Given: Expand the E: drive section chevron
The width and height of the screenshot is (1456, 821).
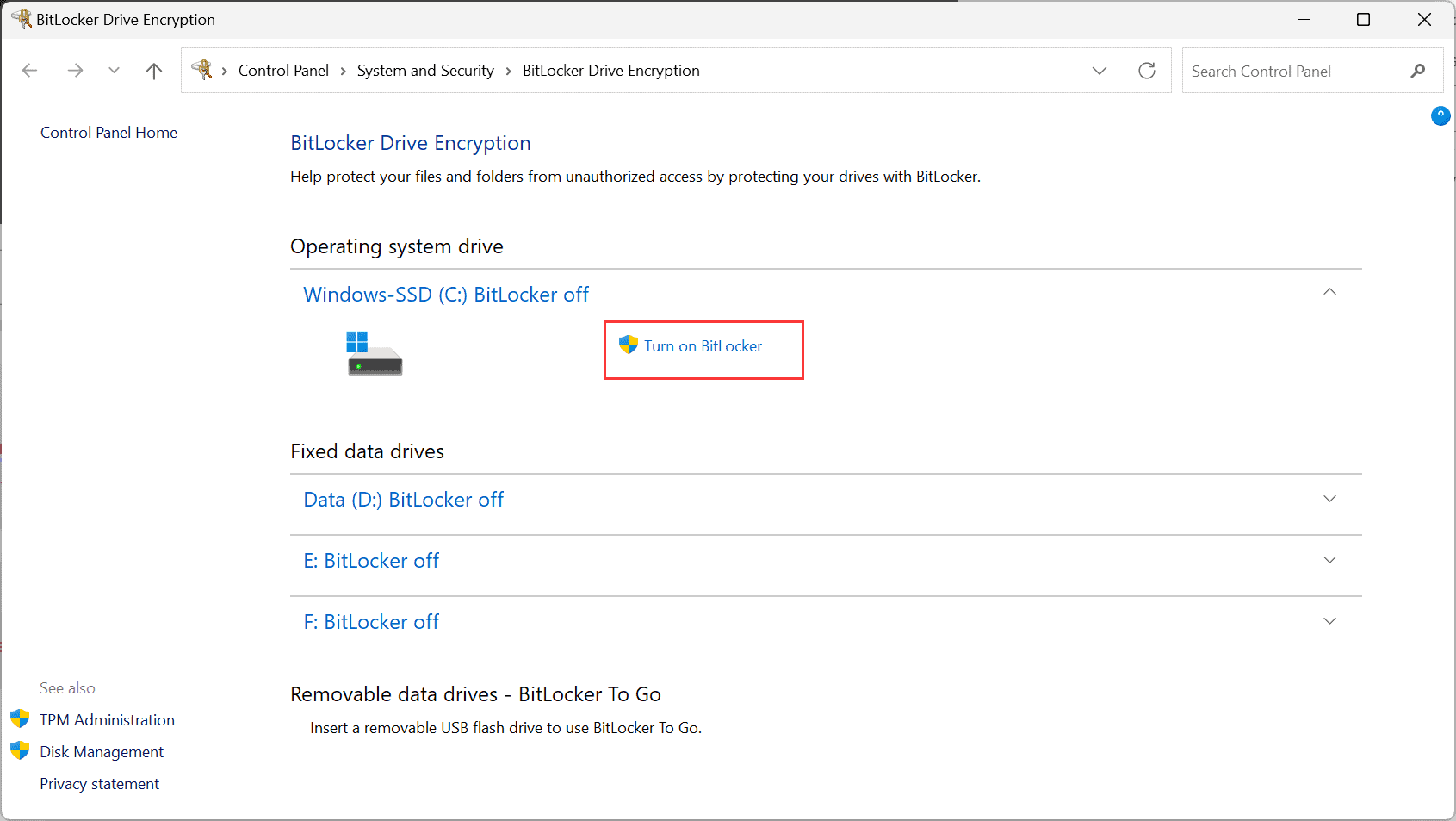Looking at the screenshot, I should (x=1329, y=560).
